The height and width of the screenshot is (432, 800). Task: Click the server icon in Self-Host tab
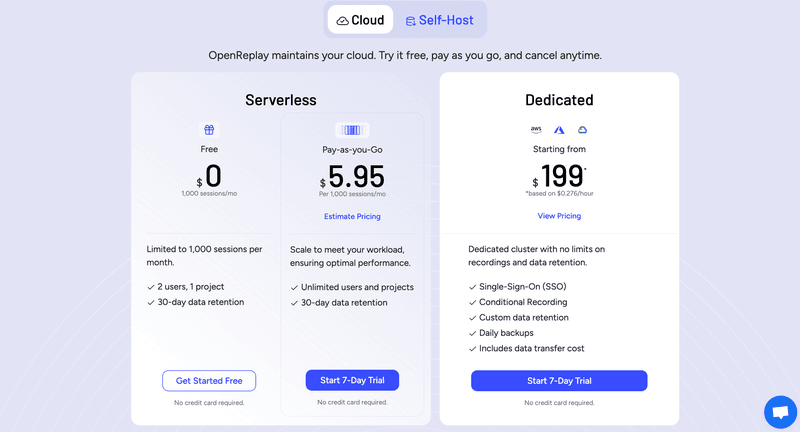[x=410, y=21]
